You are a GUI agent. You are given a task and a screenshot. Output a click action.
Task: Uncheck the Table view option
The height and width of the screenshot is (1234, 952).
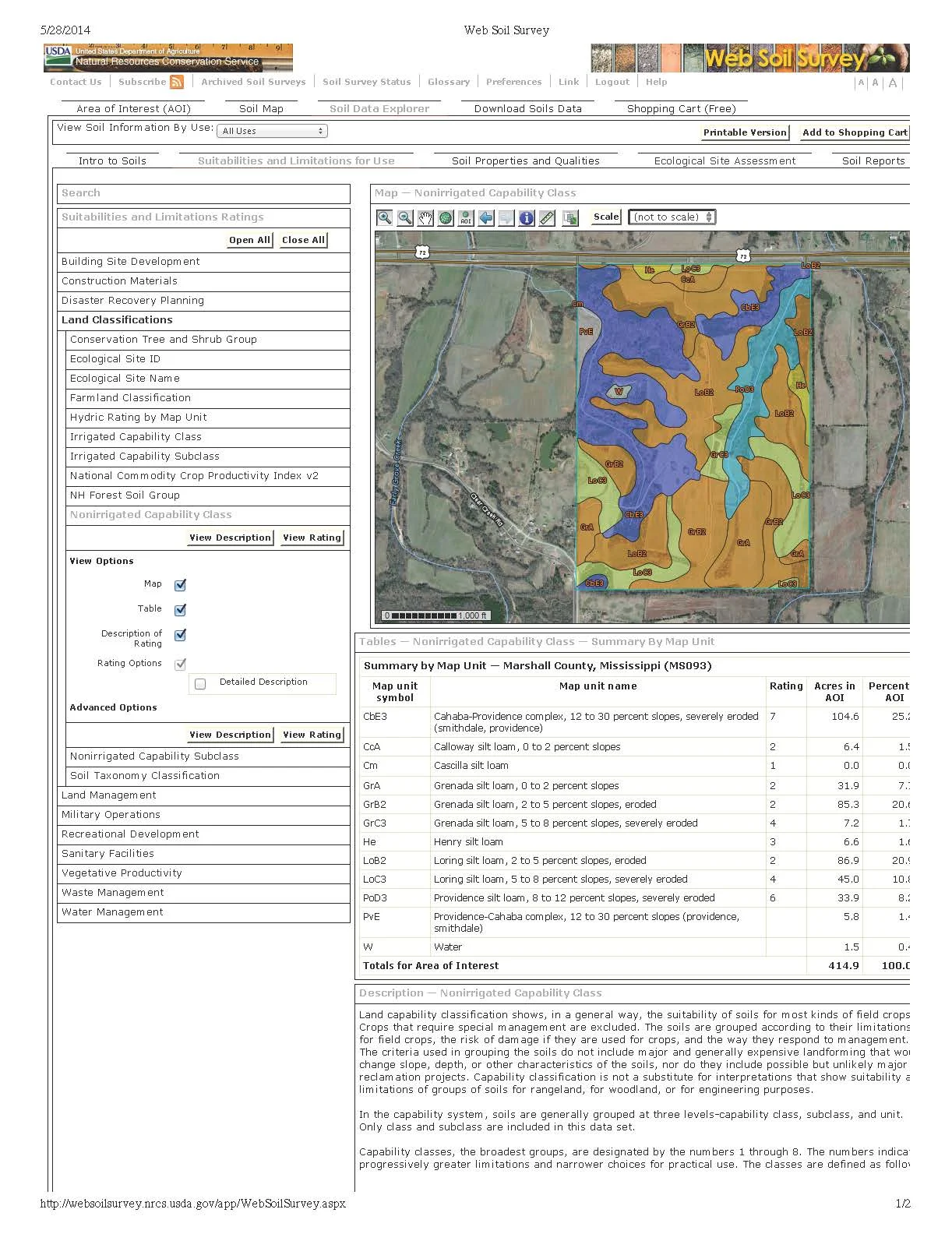pyautogui.click(x=180, y=610)
